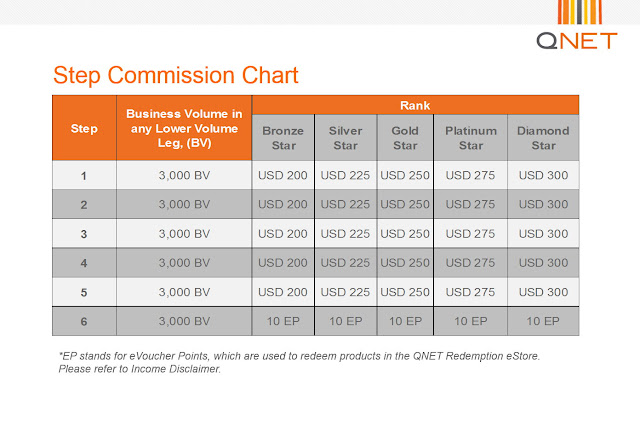
Task: Click USD 250 in step 4 row
Action: [x=405, y=262]
